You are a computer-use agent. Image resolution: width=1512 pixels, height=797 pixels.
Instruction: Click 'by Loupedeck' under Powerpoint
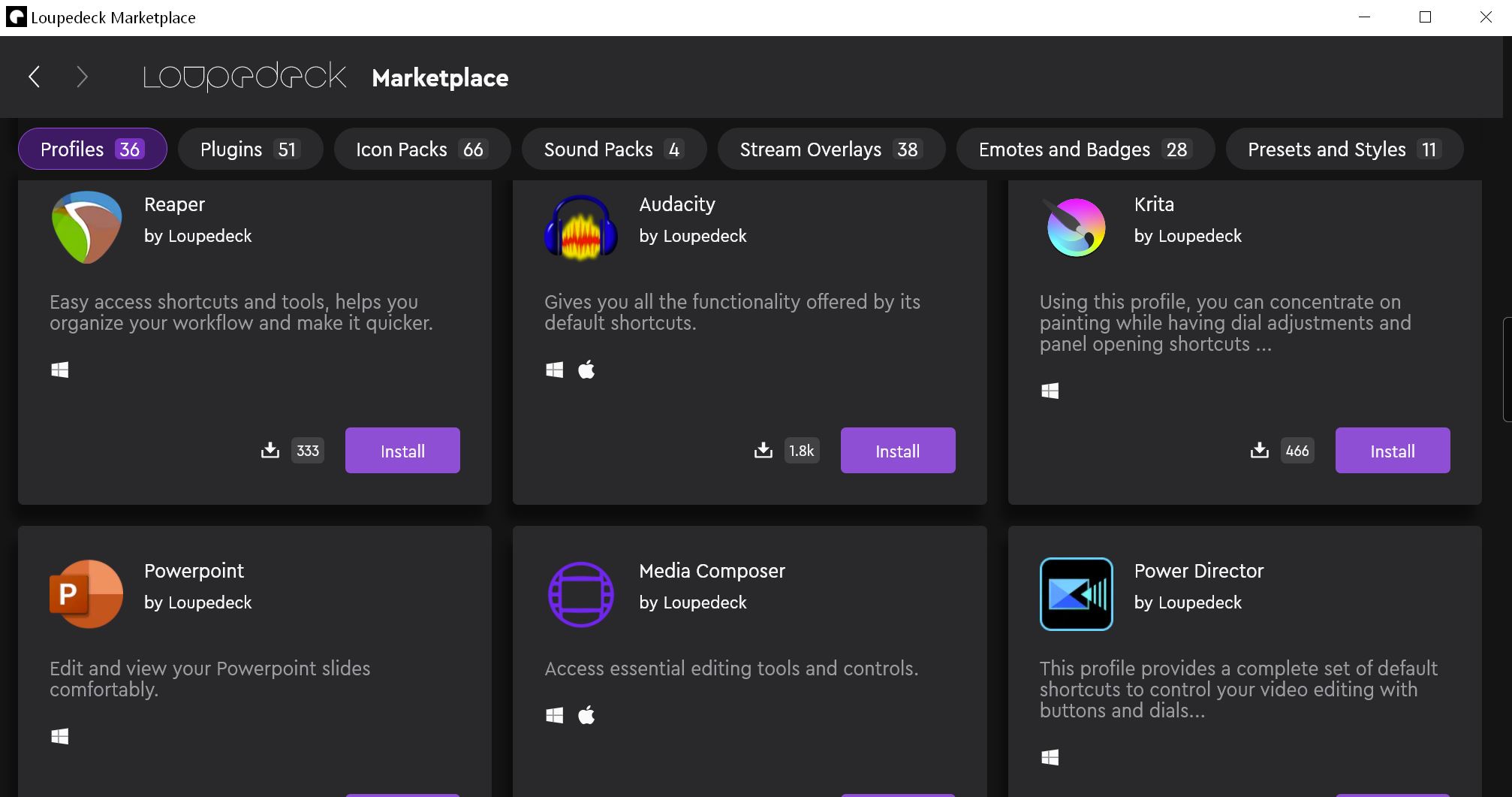pos(197,602)
